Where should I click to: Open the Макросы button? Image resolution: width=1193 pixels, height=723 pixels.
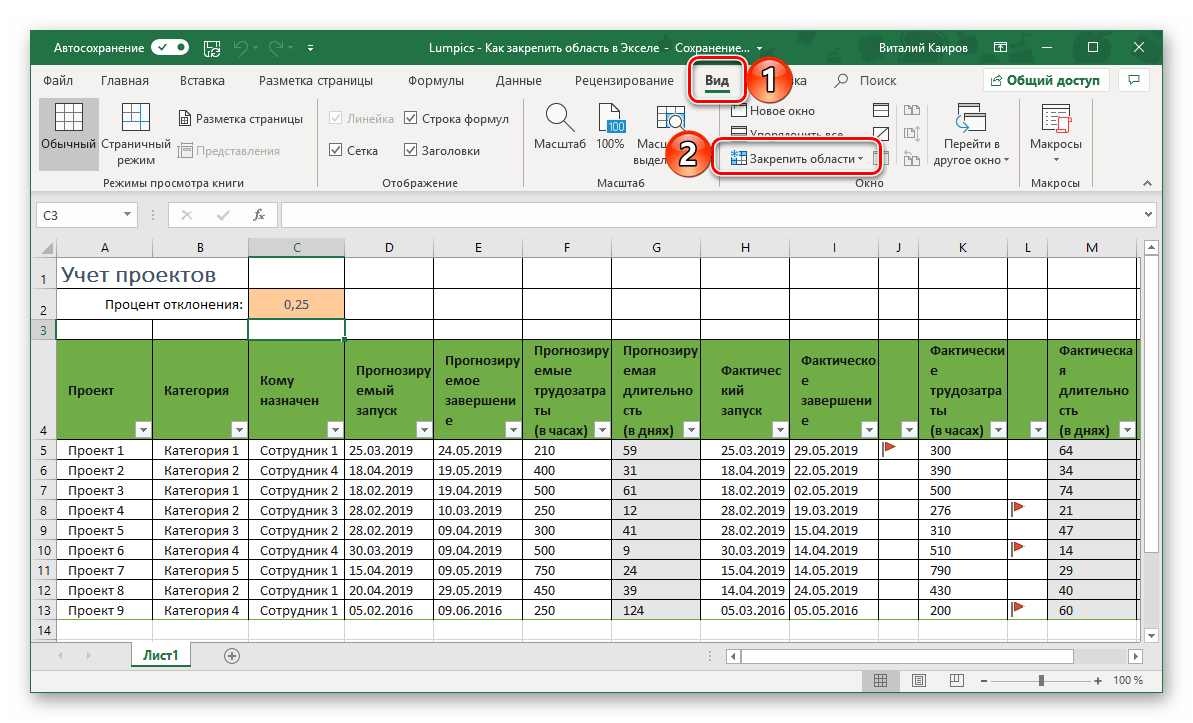1056,130
